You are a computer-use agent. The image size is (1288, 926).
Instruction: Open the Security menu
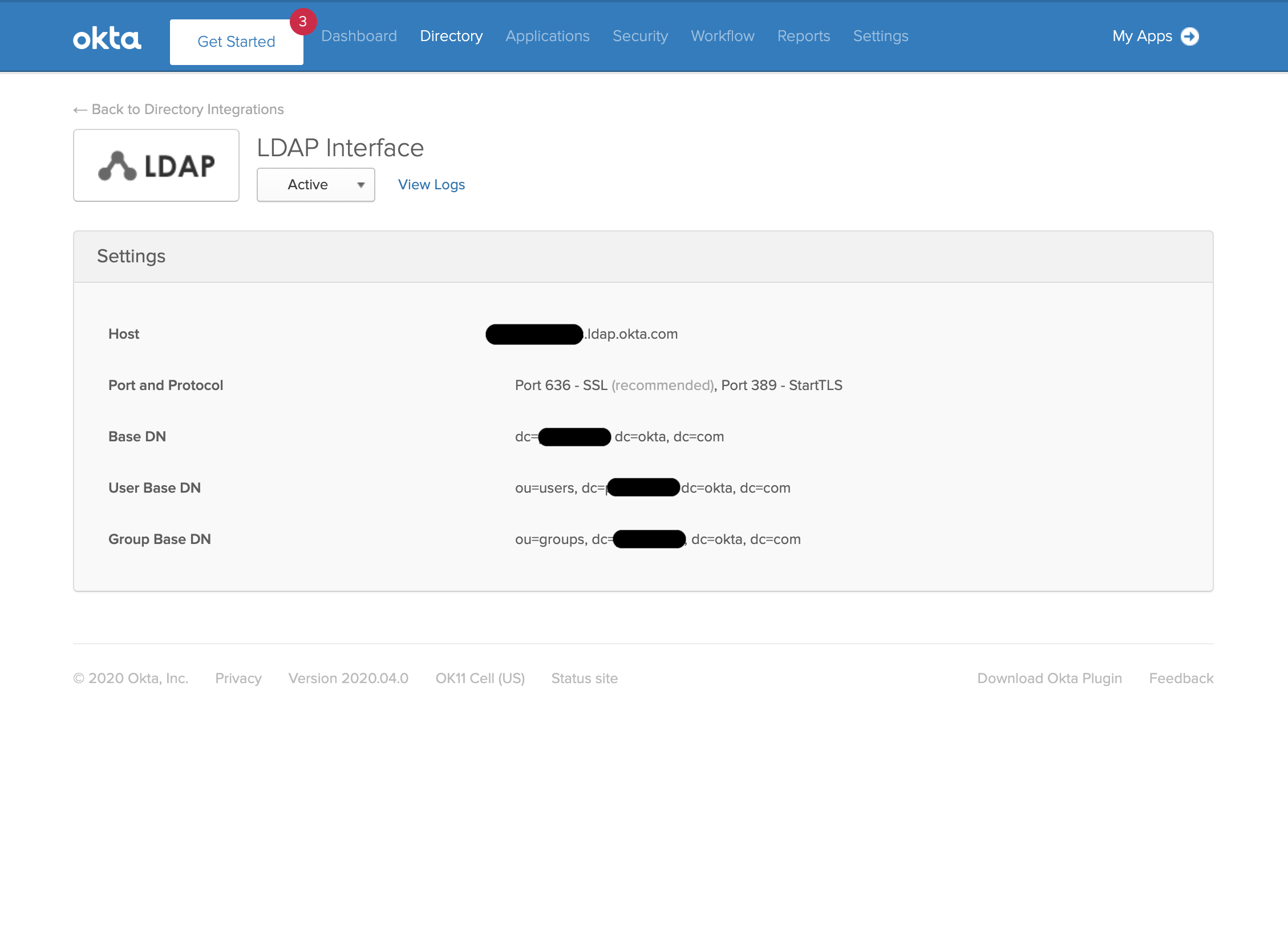click(x=640, y=36)
